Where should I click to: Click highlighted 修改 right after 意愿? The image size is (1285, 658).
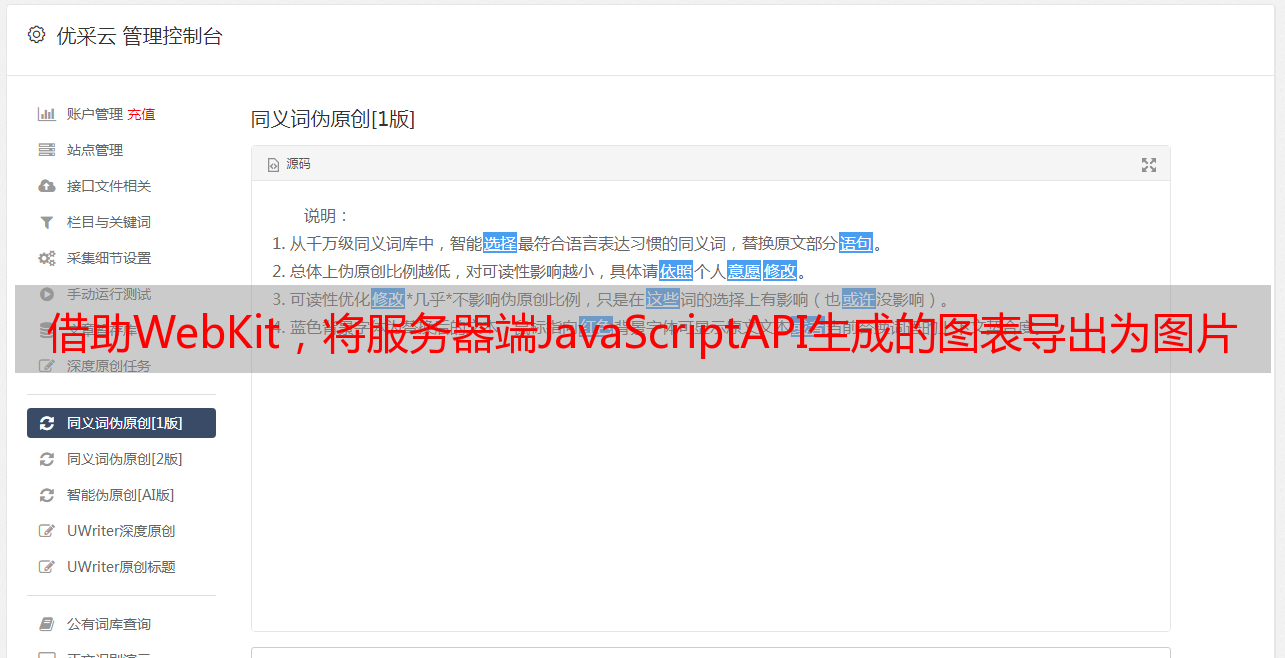pyautogui.click(x=780, y=271)
